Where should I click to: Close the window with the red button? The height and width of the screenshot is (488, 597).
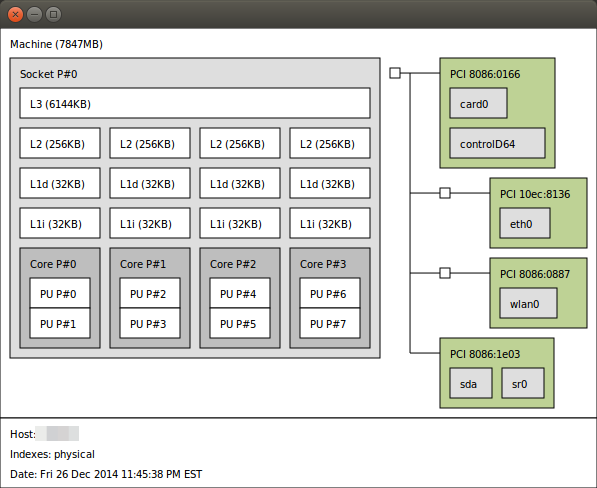(x=15, y=14)
